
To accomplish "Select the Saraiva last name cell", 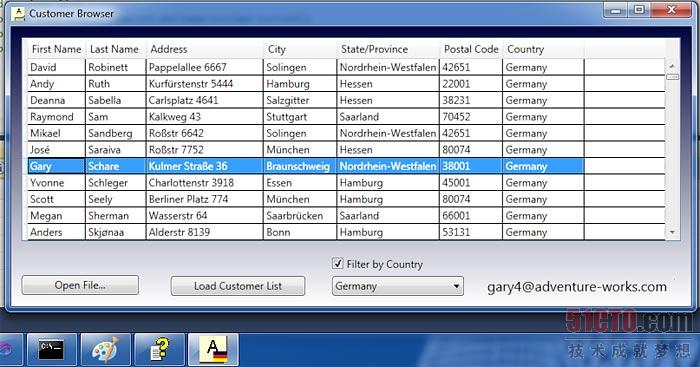I will click(116, 150).
